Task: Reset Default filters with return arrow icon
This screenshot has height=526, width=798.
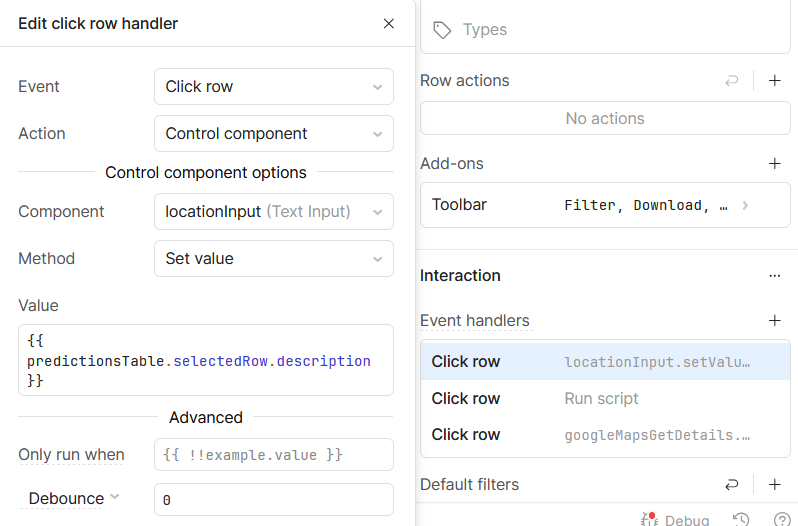Action: click(x=731, y=484)
